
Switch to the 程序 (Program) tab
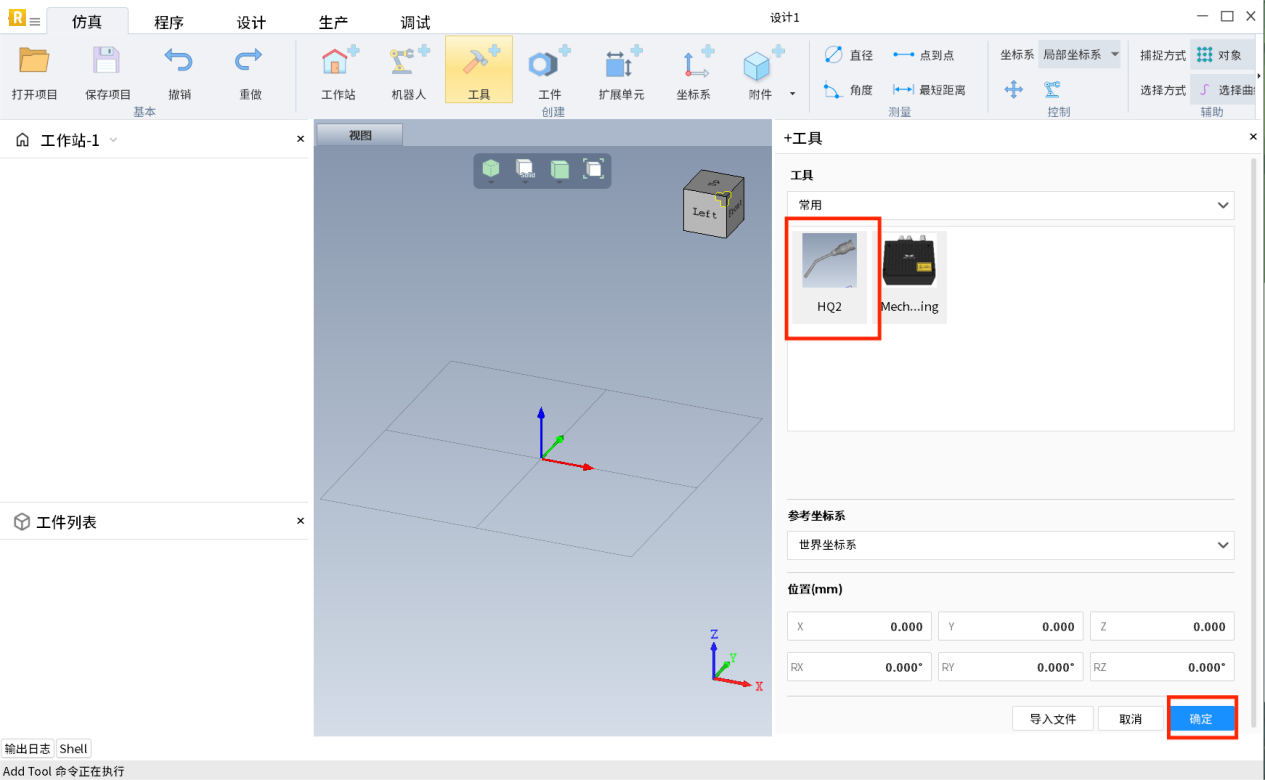coord(169,22)
